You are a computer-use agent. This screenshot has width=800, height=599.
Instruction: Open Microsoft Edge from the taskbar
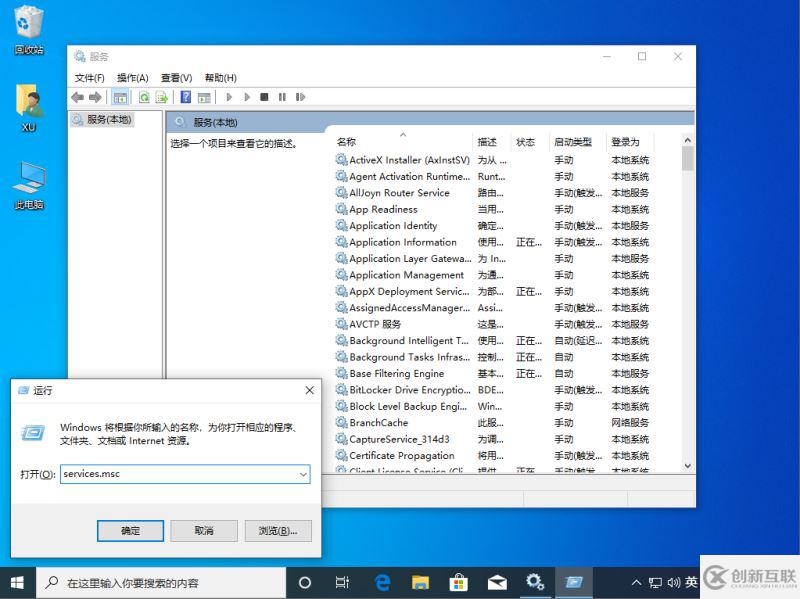click(x=382, y=582)
